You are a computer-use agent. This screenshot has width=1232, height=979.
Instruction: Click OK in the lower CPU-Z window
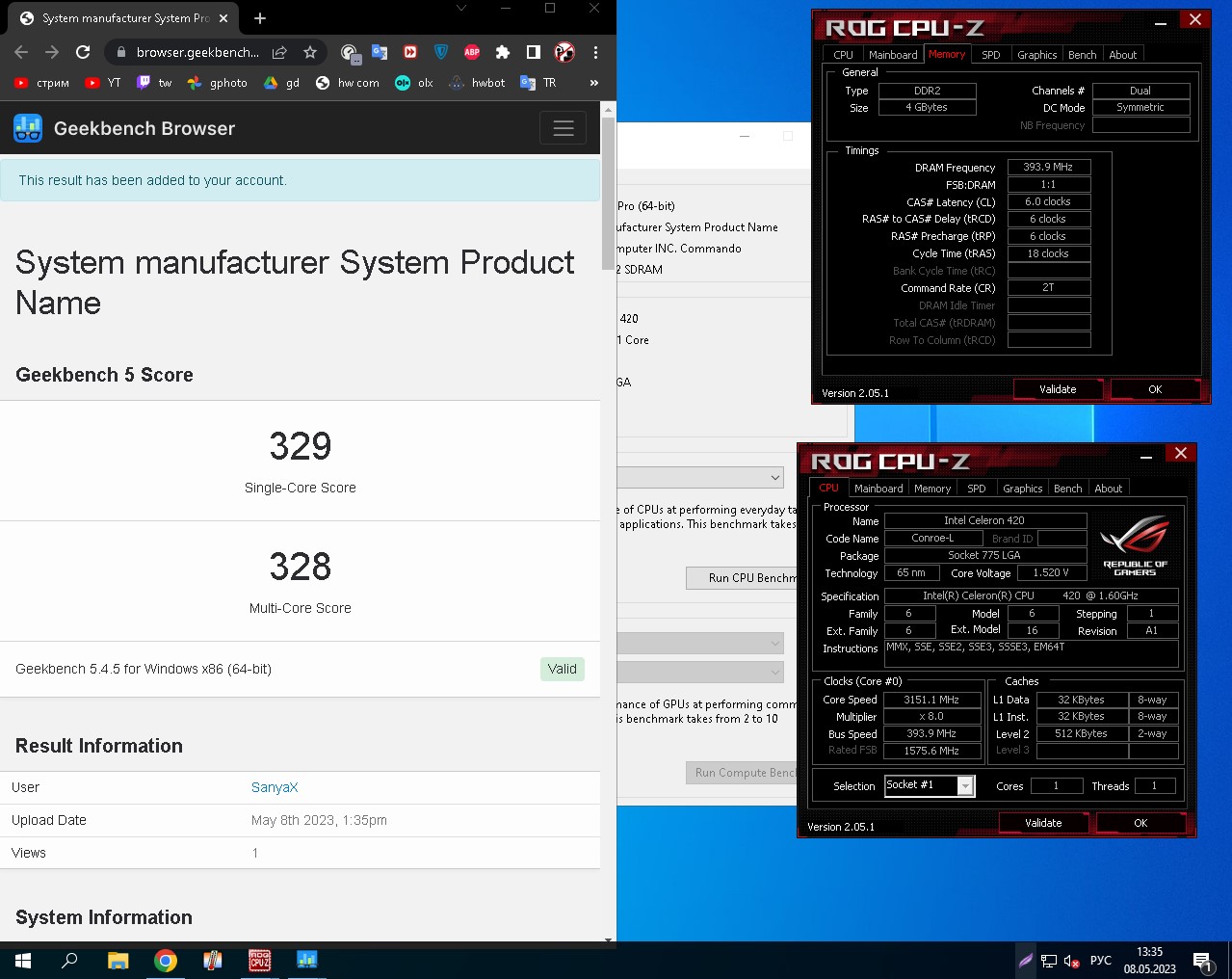[x=1140, y=823]
